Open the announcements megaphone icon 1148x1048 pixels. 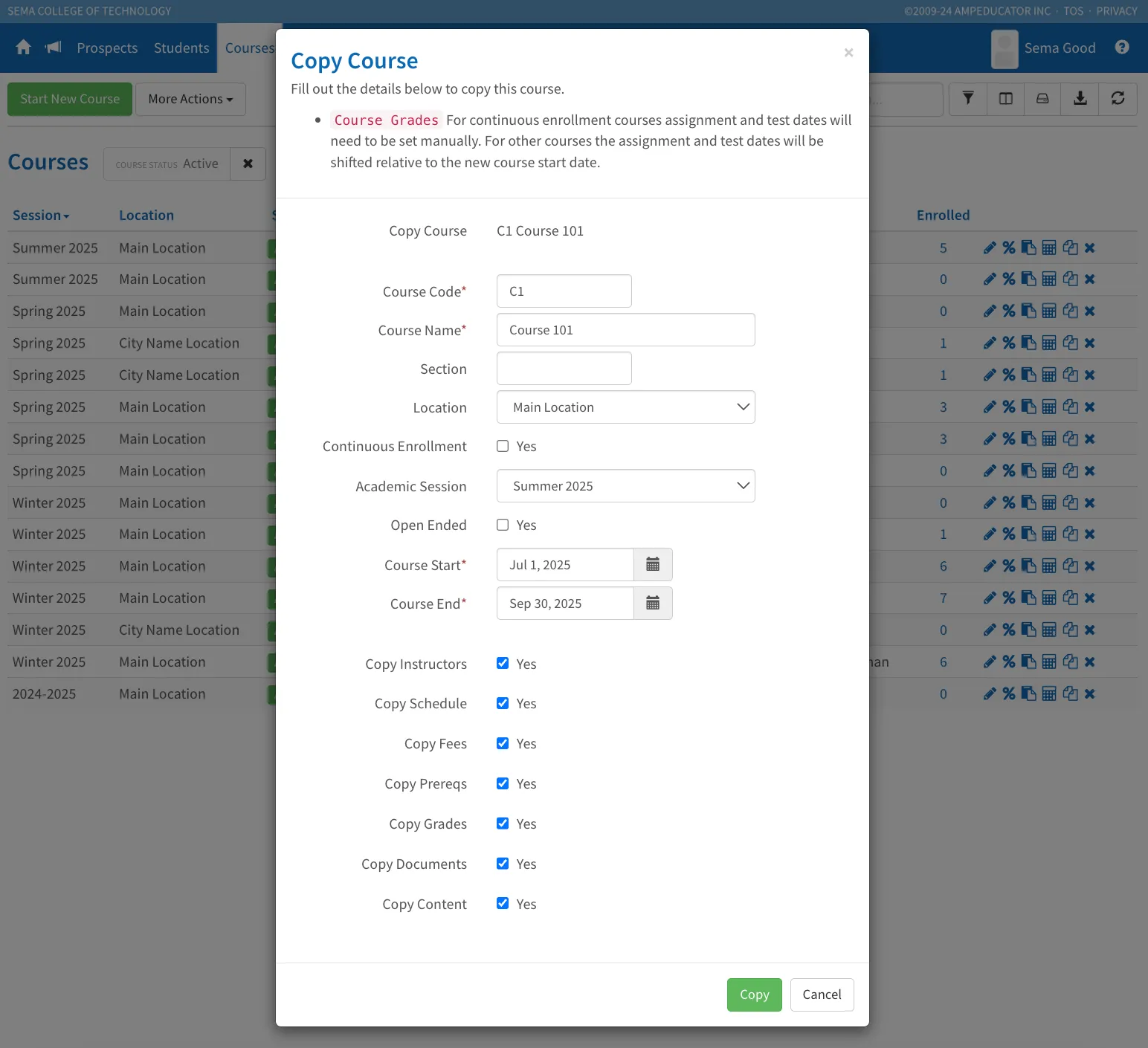[x=54, y=48]
